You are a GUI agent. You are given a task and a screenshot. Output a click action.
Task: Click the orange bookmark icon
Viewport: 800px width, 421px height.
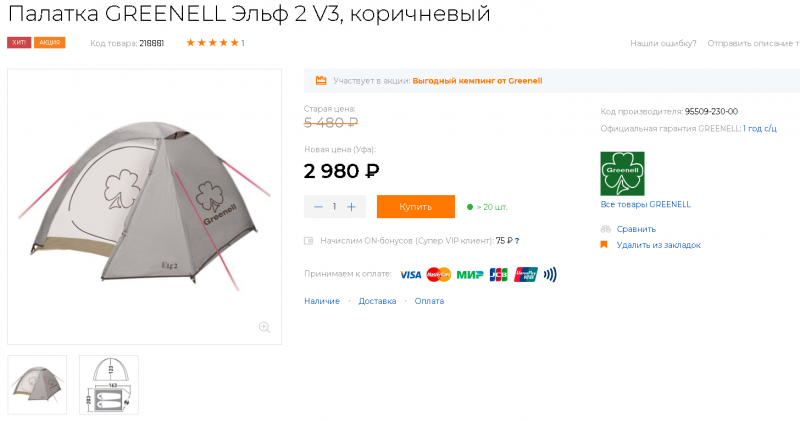click(604, 245)
